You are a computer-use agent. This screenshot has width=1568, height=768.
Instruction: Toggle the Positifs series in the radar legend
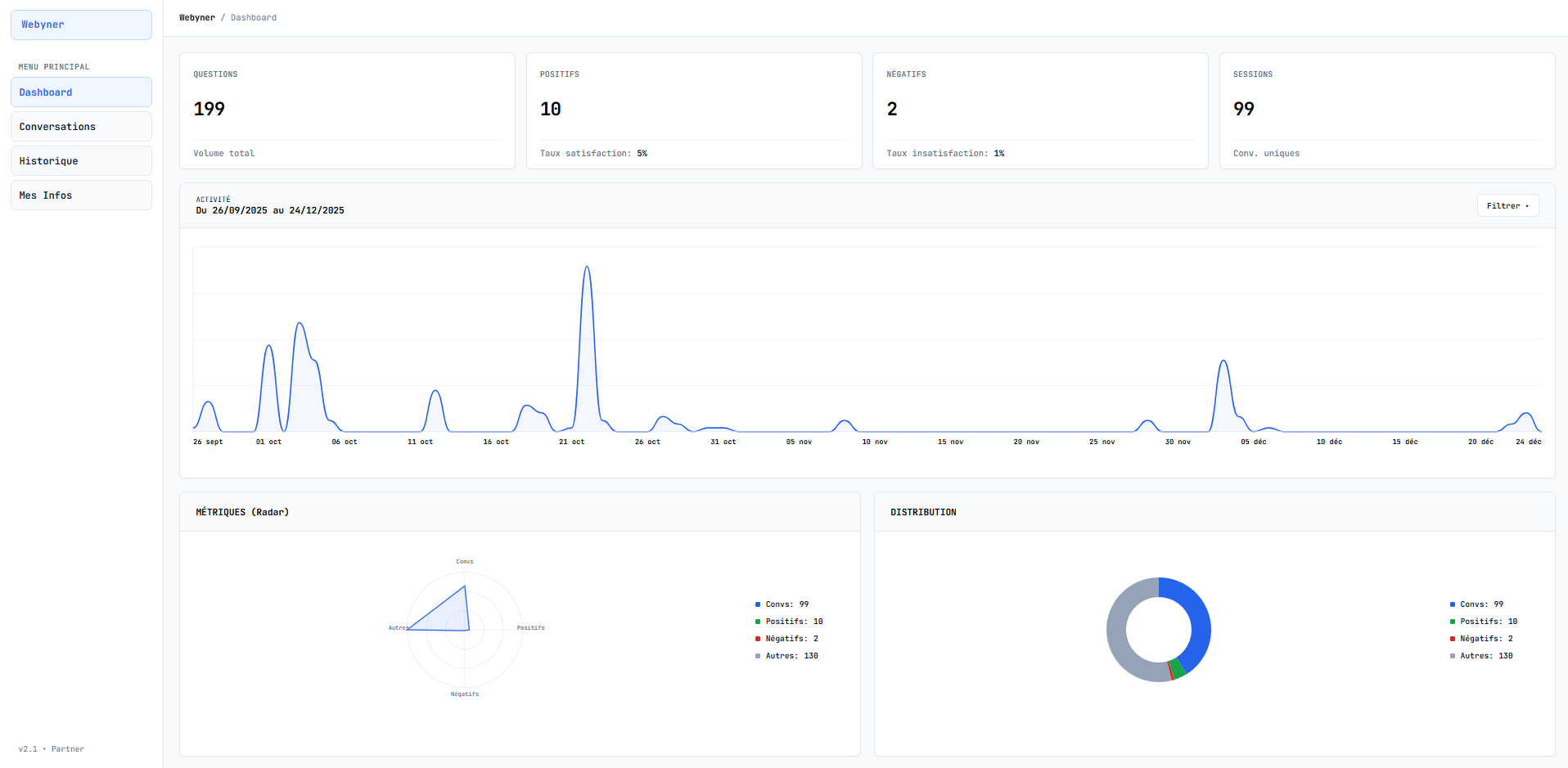(791, 621)
